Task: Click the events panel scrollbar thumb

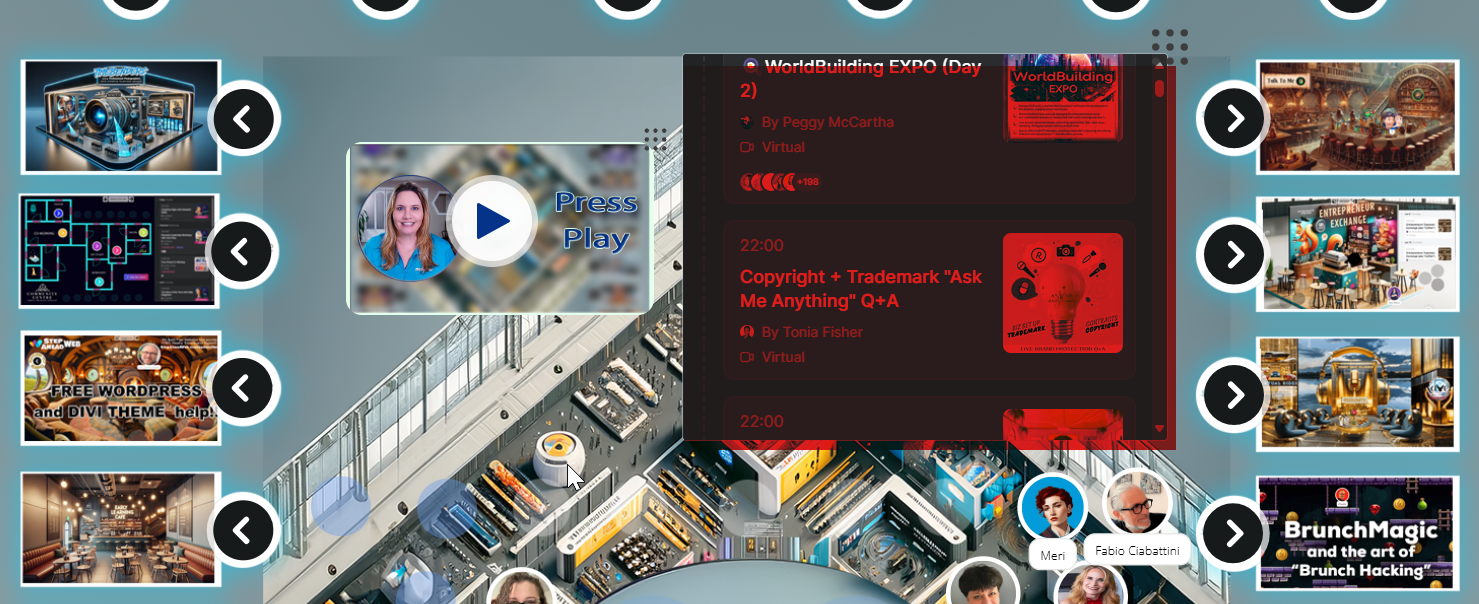Action: click(x=1160, y=88)
